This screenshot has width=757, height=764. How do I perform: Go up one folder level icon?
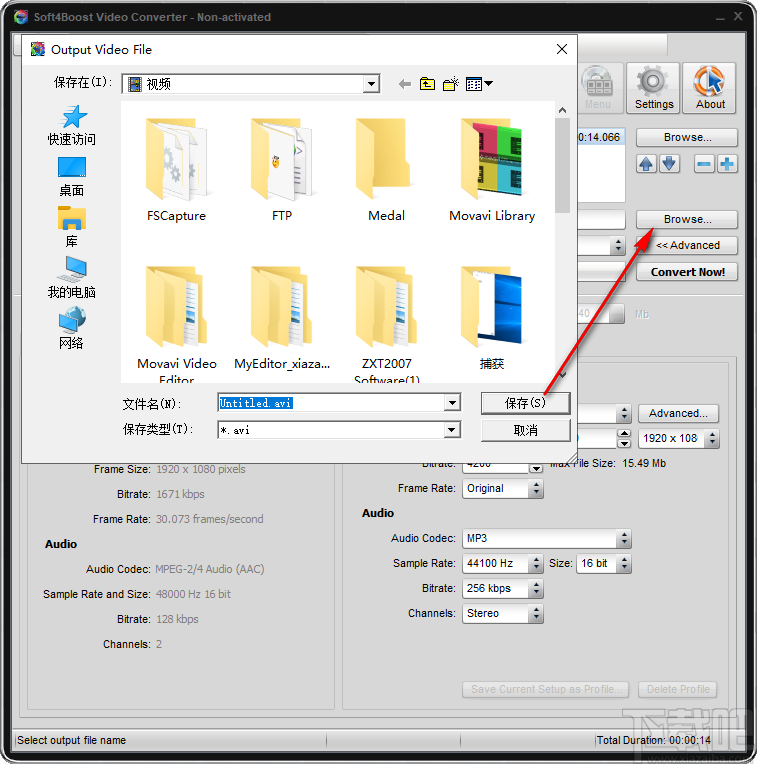[427, 84]
